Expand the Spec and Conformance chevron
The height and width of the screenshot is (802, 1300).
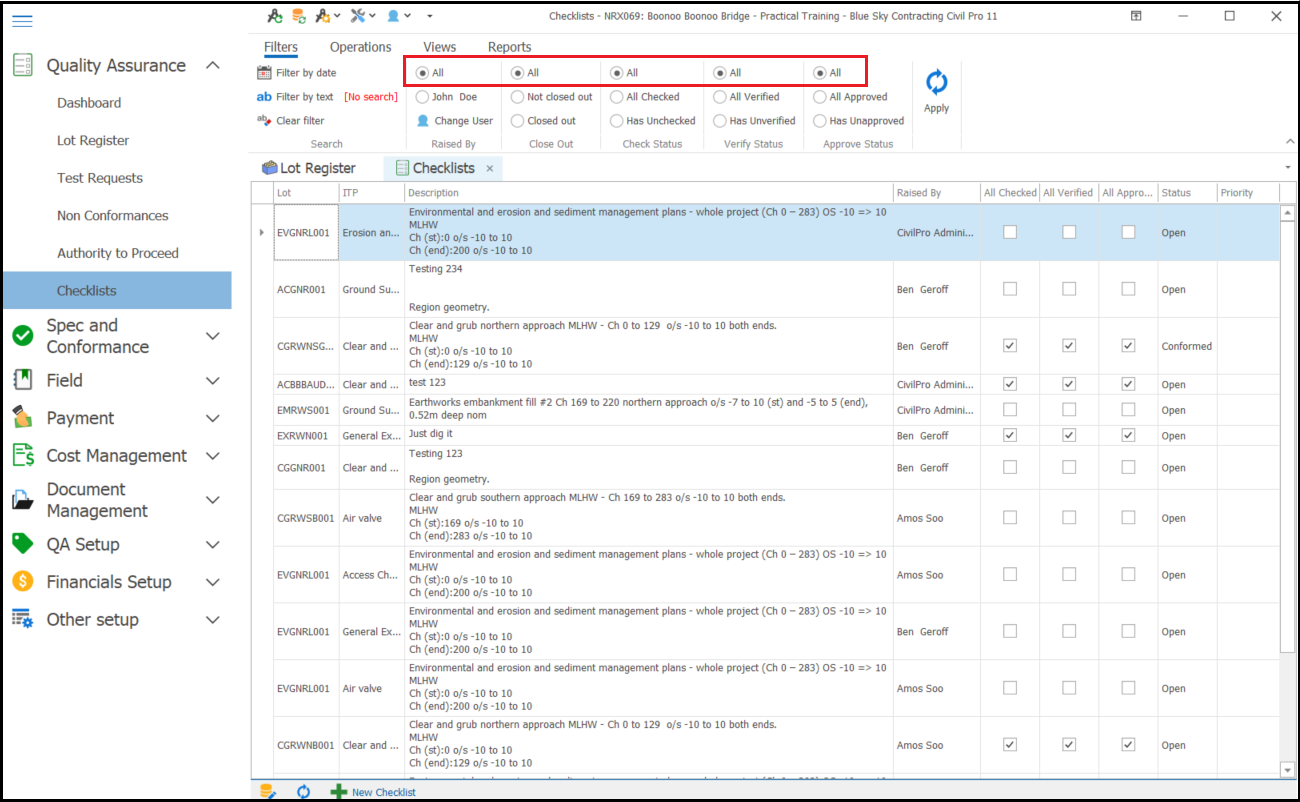[x=212, y=336]
